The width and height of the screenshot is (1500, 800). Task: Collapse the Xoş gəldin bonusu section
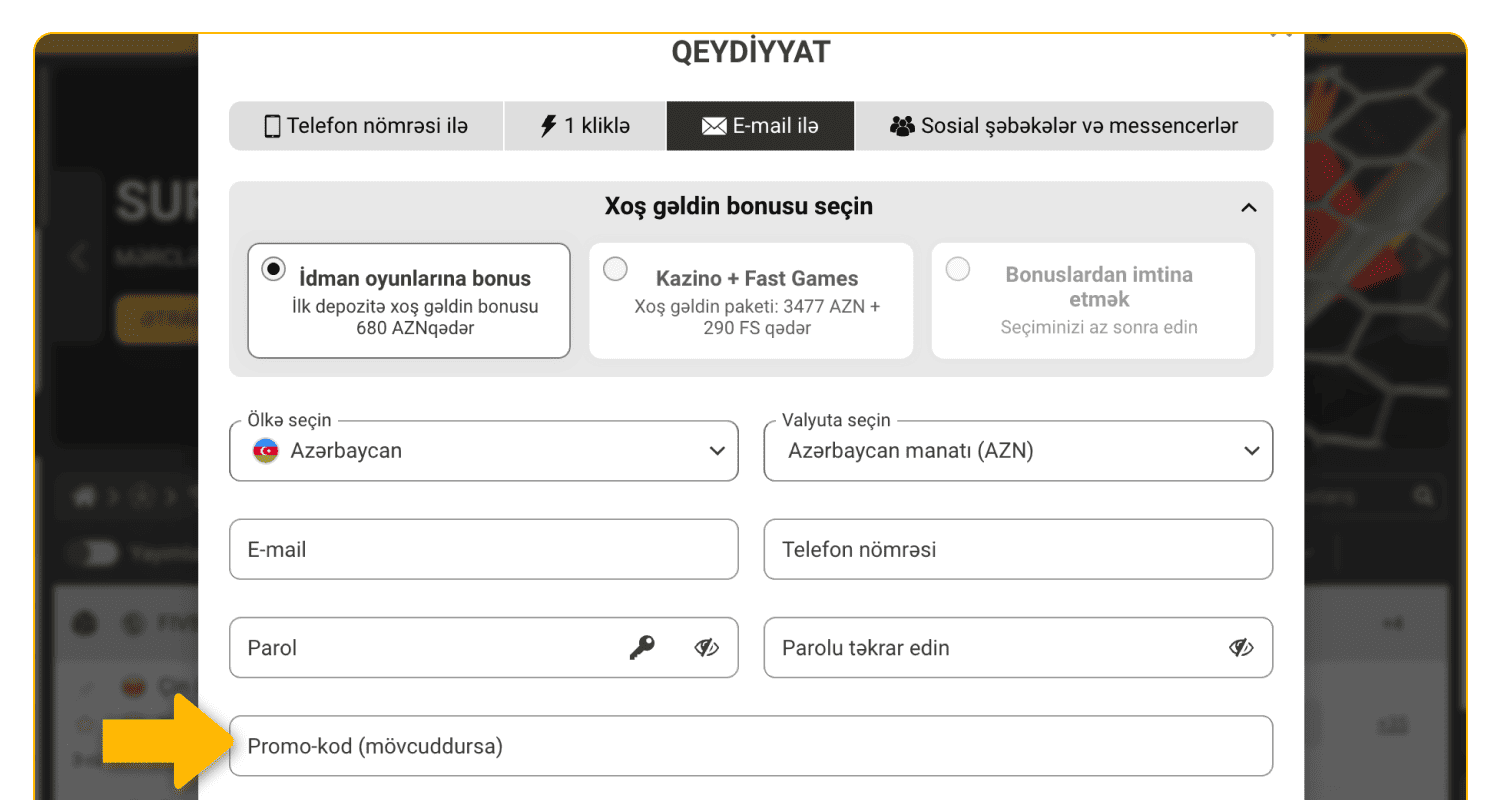tap(1247, 207)
